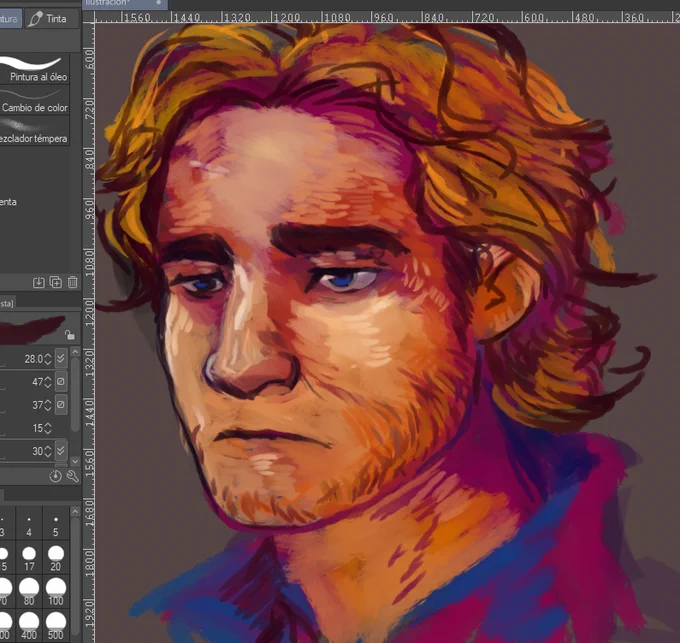The width and height of the screenshot is (680, 643).
Task: Switch to the Ilustración document tab
Action: coord(124,4)
